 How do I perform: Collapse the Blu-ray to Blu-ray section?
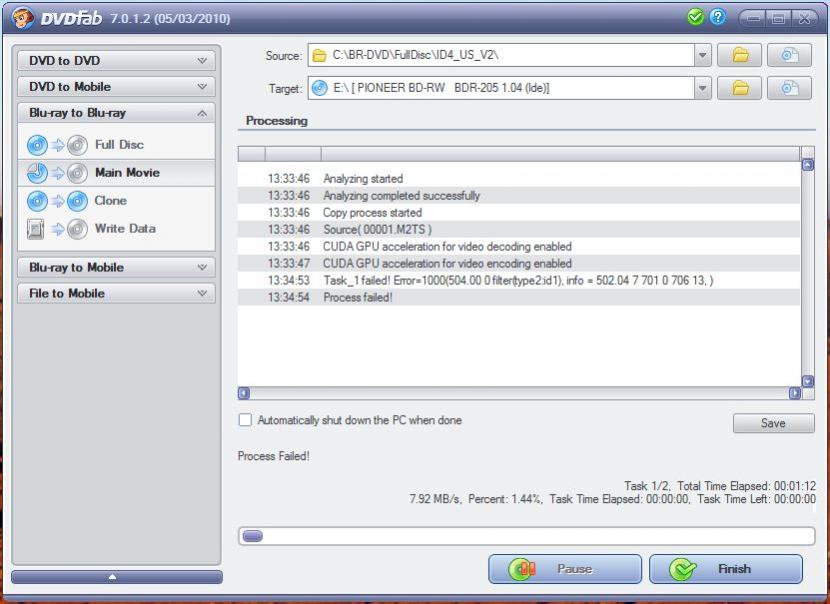coord(116,113)
